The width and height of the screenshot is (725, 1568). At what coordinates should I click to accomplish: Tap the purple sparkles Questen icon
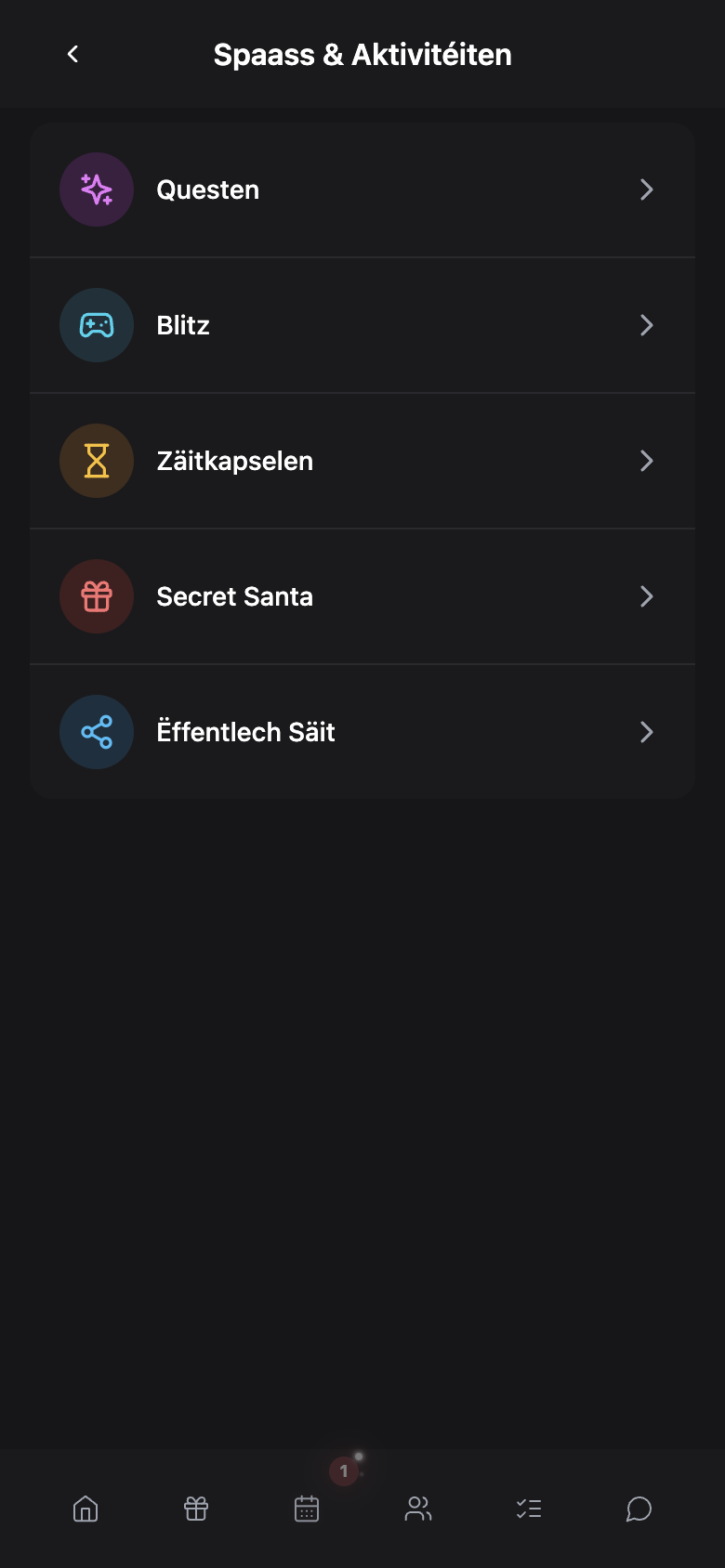[x=97, y=189]
